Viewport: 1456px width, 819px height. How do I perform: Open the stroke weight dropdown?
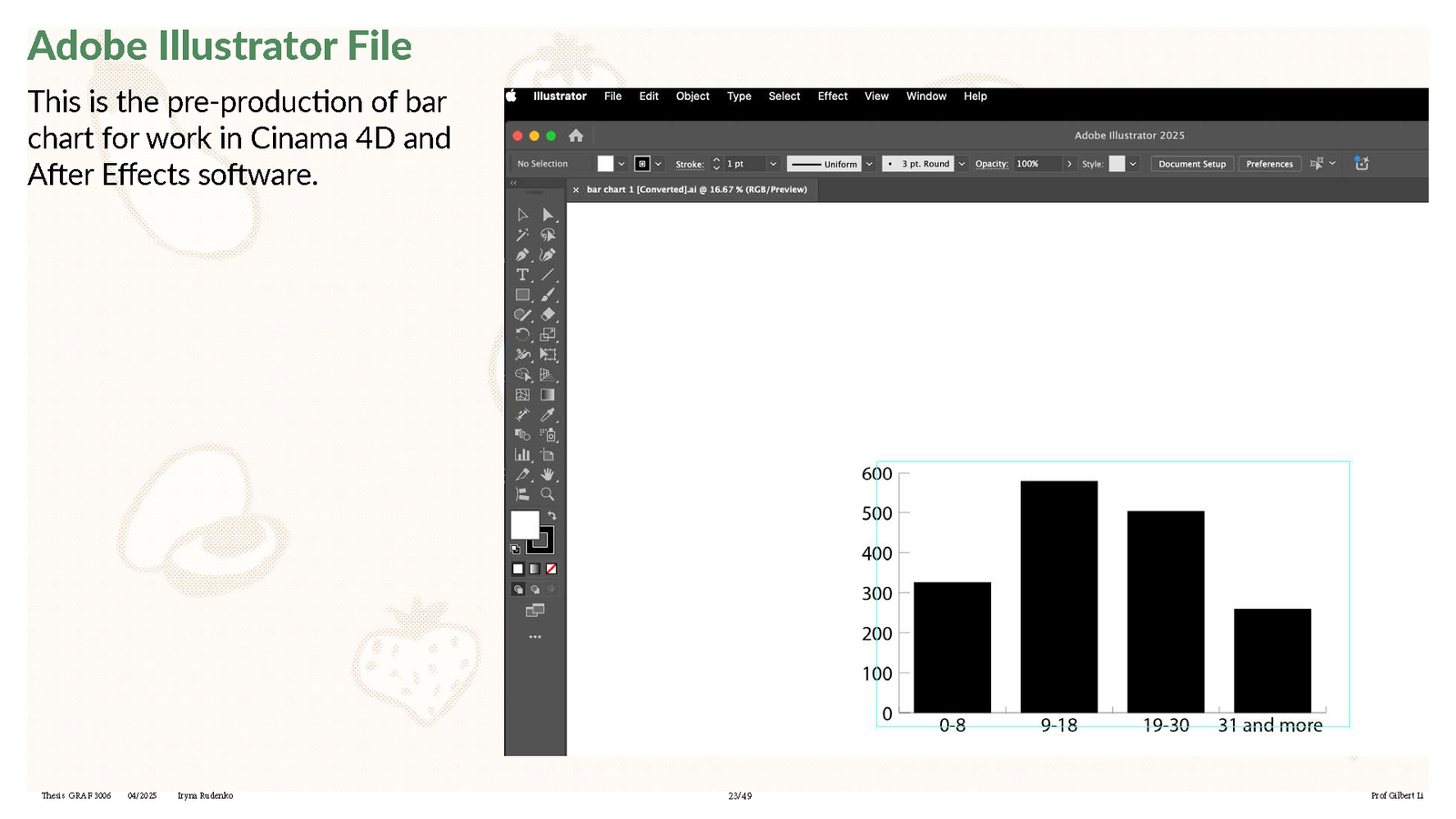(773, 164)
